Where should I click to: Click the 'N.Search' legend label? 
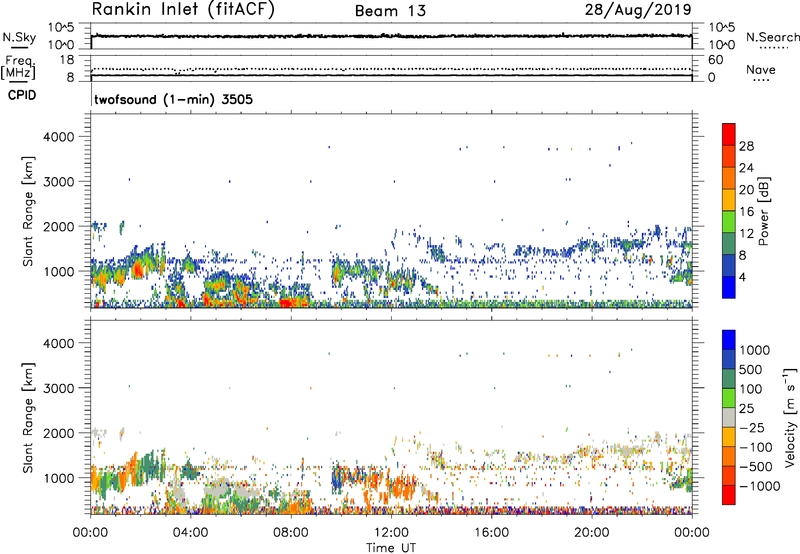pos(772,37)
